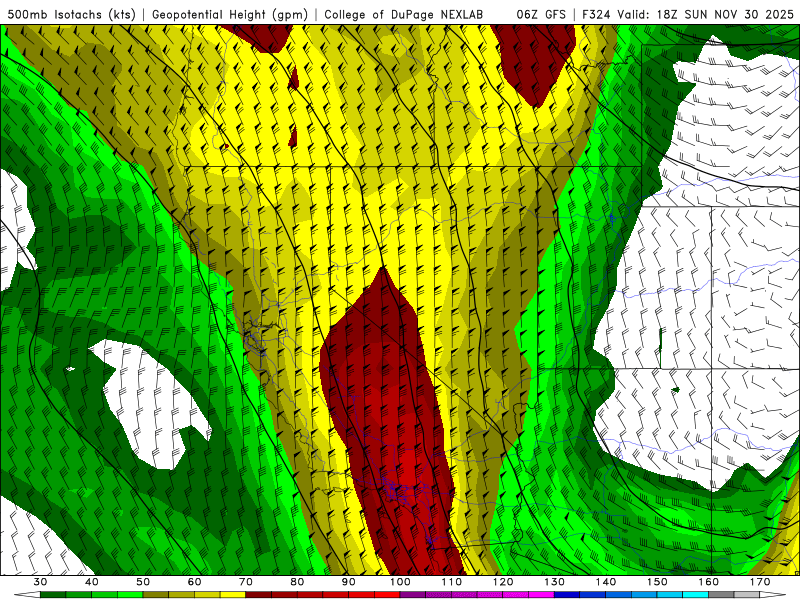
Task: Click the legend label '70'
Action: pyautogui.click(x=246, y=582)
